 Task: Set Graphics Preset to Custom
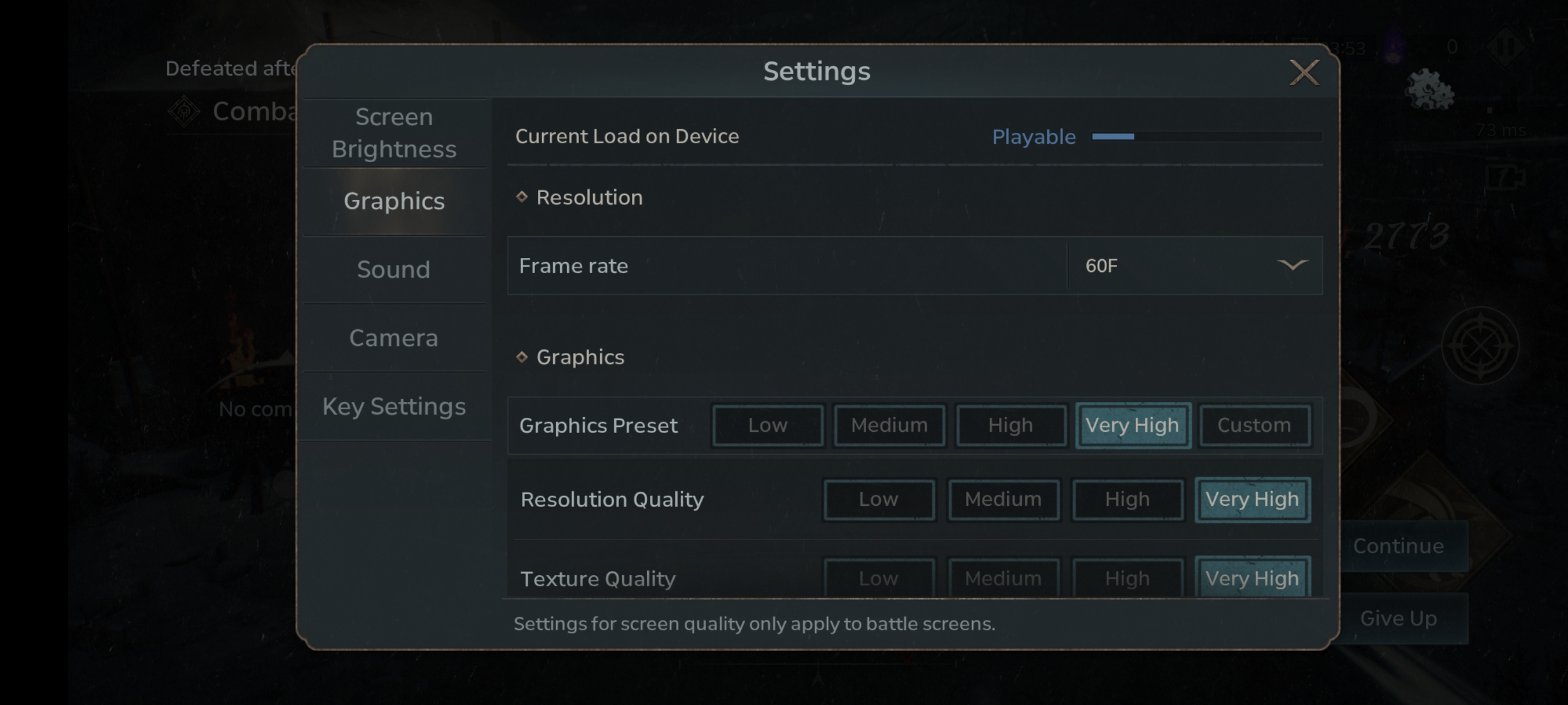[x=1254, y=425]
